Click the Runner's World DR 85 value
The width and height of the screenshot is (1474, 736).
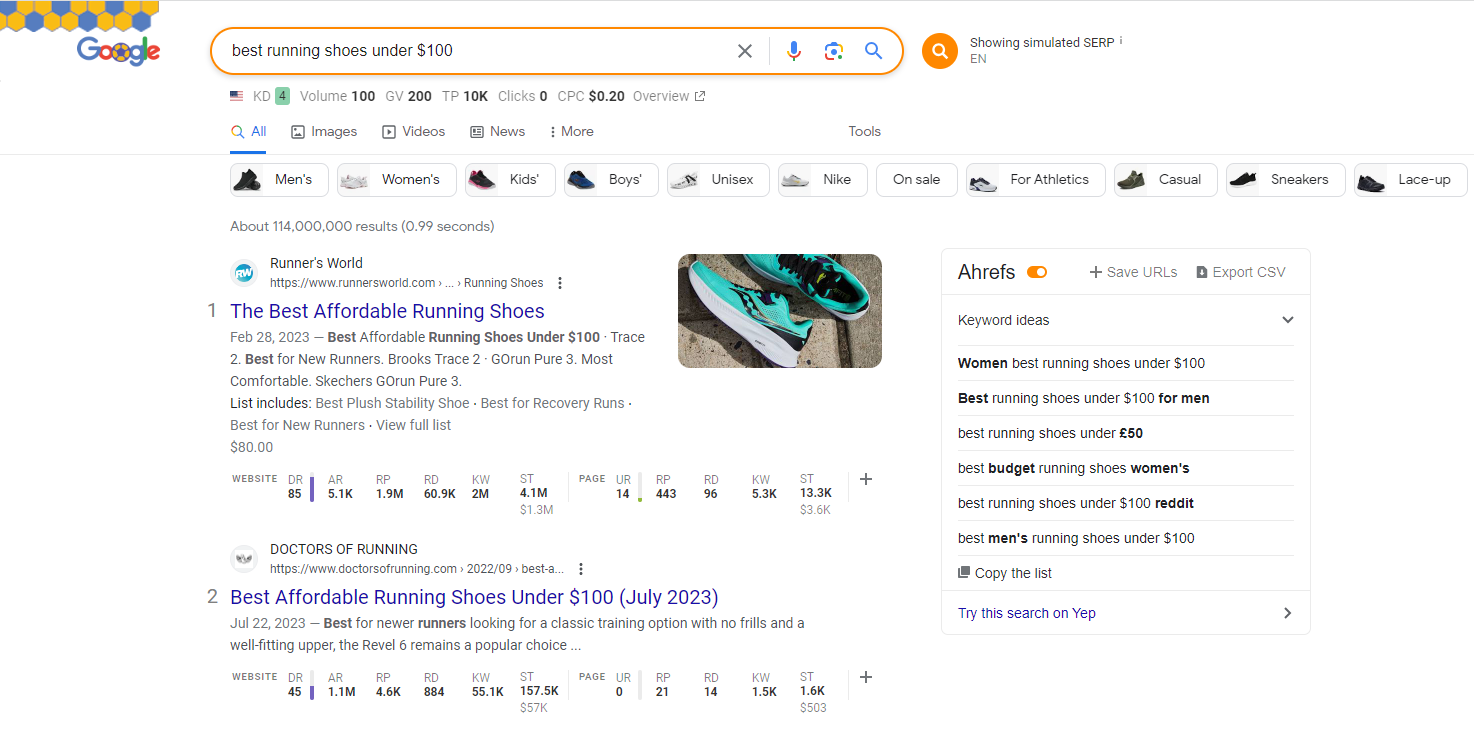294,493
